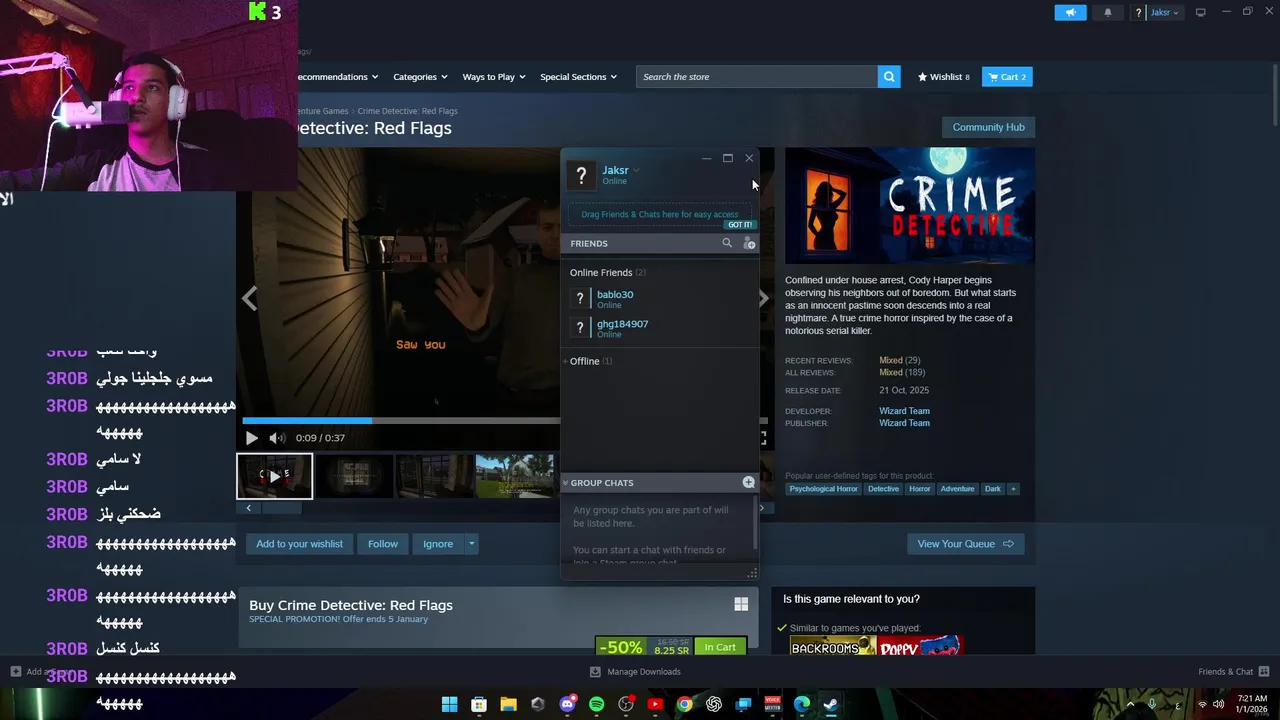This screenshot has width=1280, height=720.
Task: Click the store search text field
Action: pyautogui.click(x=757, y=77)
